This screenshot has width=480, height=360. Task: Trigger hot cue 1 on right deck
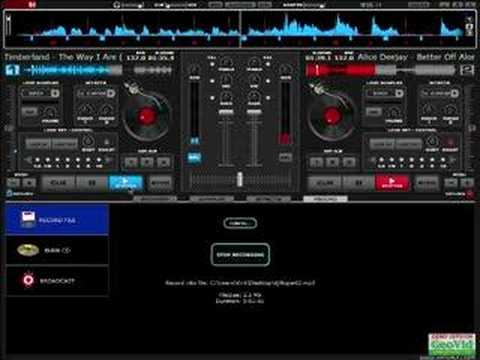coord(316,162)
